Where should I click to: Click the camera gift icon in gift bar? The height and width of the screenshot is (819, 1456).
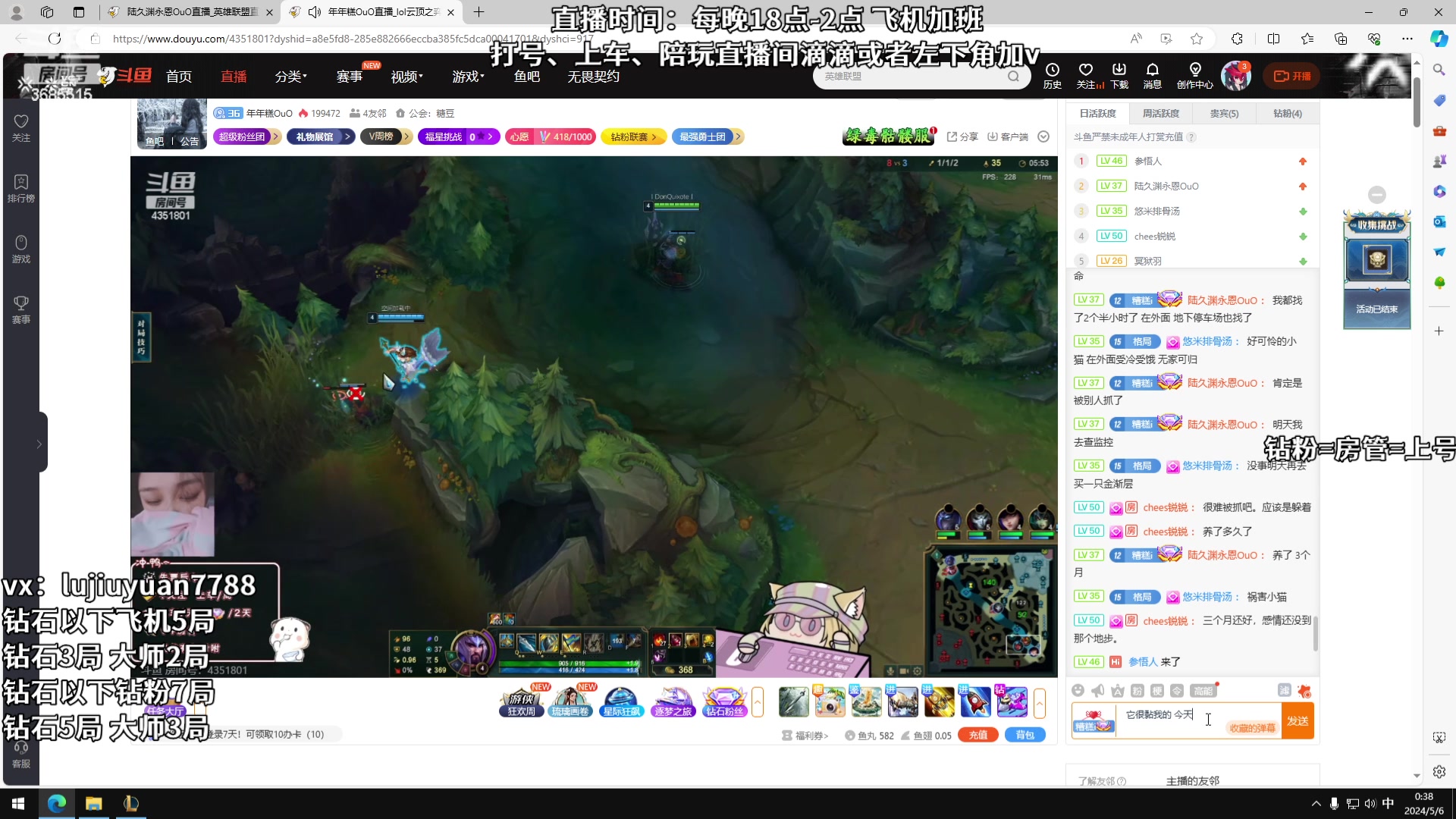pyautogui.click(x=830, y=702)
